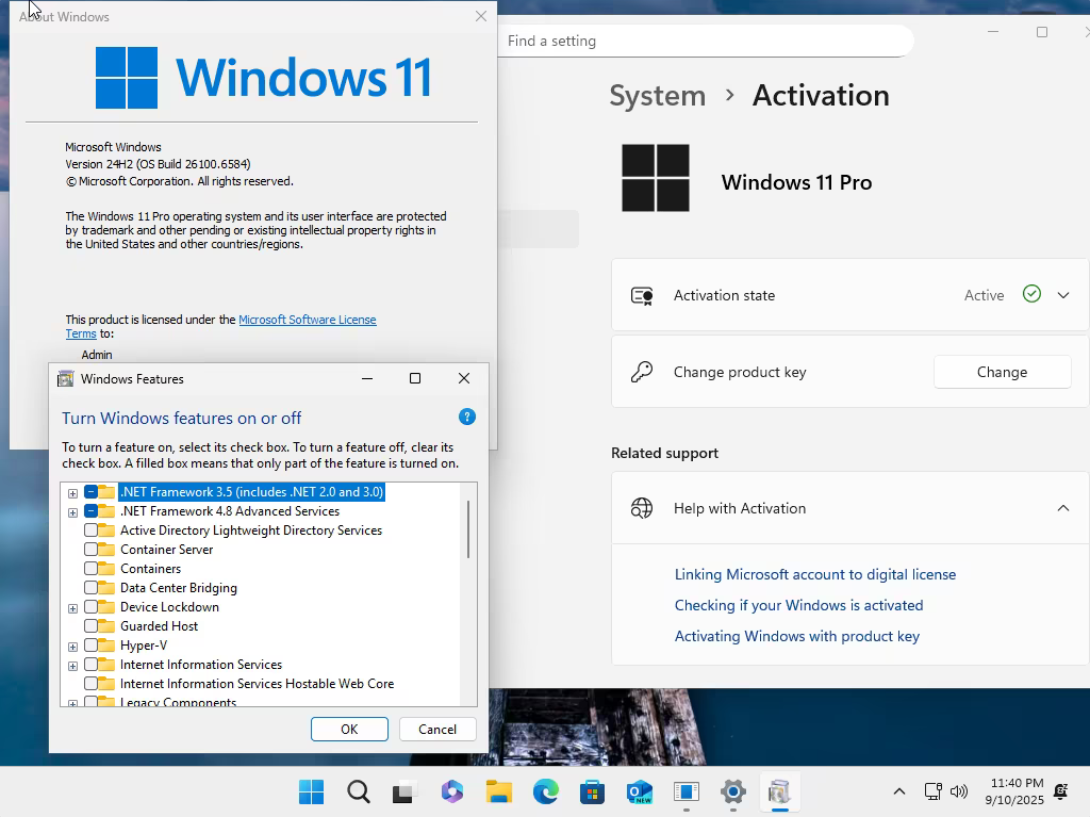This screenshot has width=1090, height=817.
Task: Launch Microsoft Edge from the taskbar
Action: (x=546, y=791)
